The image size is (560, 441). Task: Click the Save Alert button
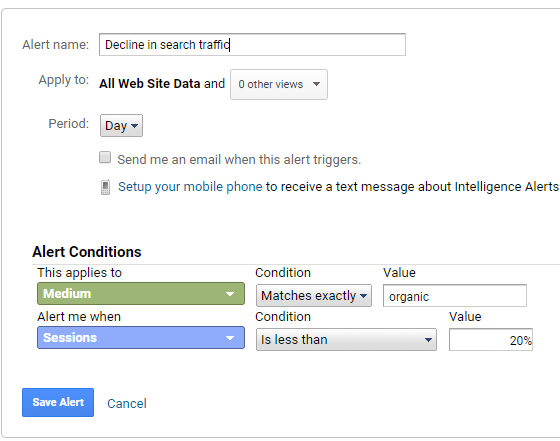pos(58,402)
